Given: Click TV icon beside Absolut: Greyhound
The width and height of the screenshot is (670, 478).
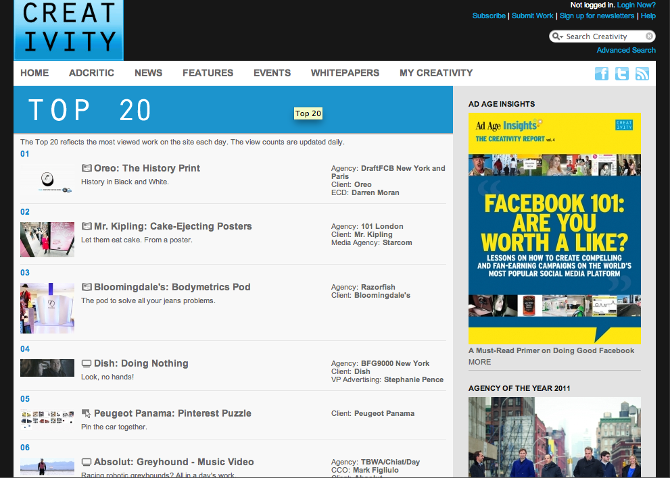Looking at the screenshot, I should pos(86,462).
